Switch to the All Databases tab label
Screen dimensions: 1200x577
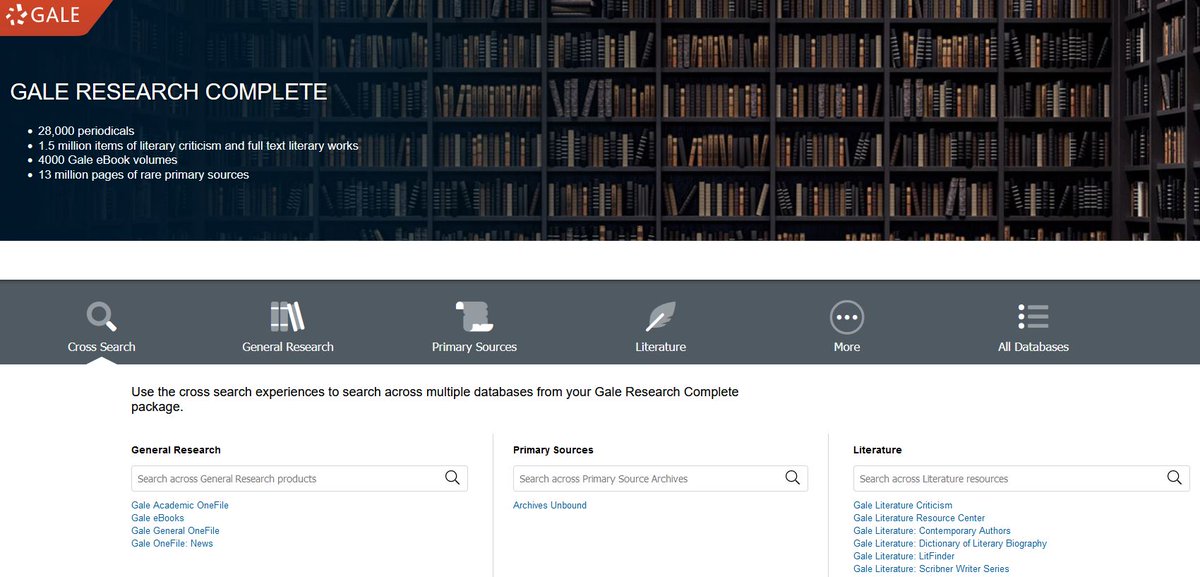point(1033,347)
